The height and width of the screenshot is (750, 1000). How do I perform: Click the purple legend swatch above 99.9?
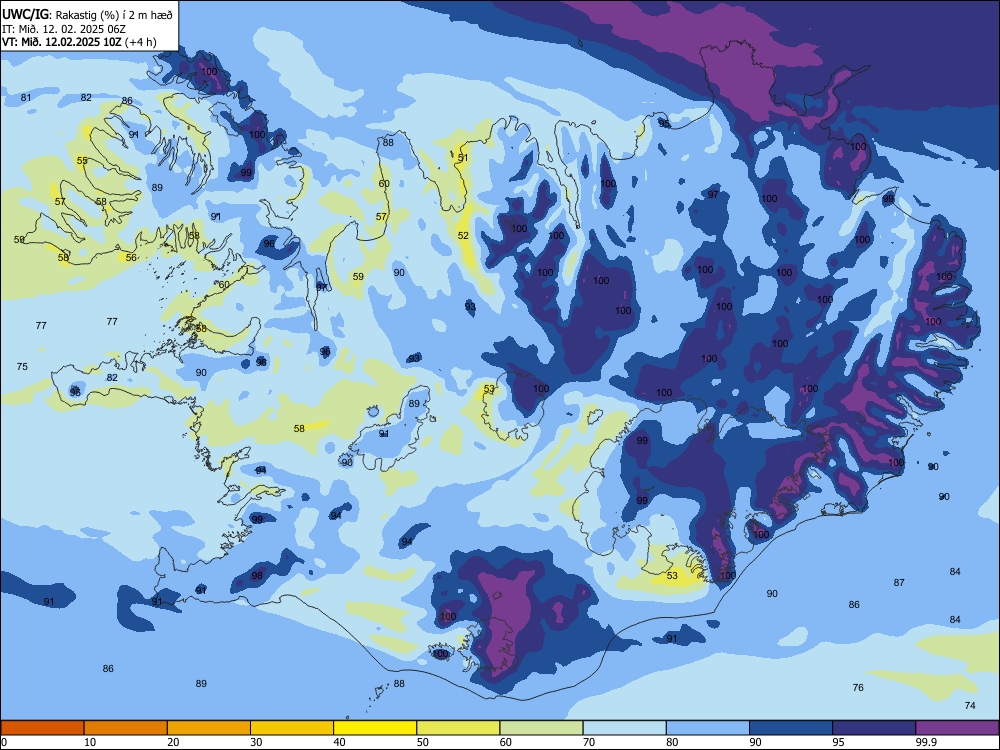[x=957, y=728]
